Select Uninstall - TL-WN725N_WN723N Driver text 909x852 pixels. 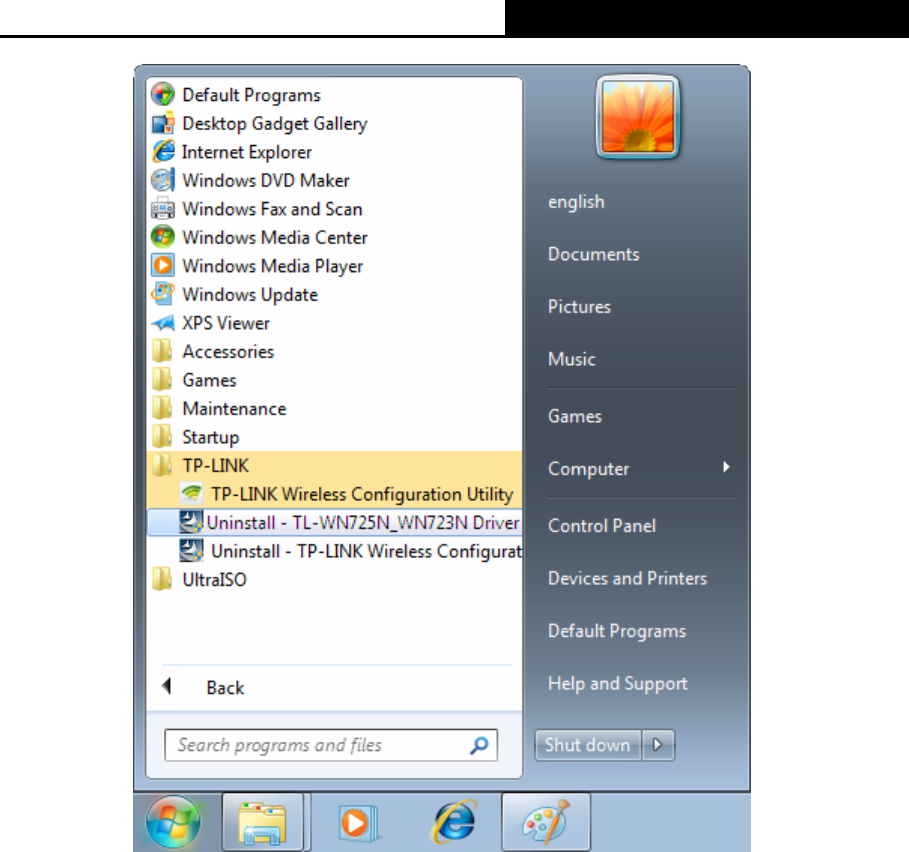point(363,522)
